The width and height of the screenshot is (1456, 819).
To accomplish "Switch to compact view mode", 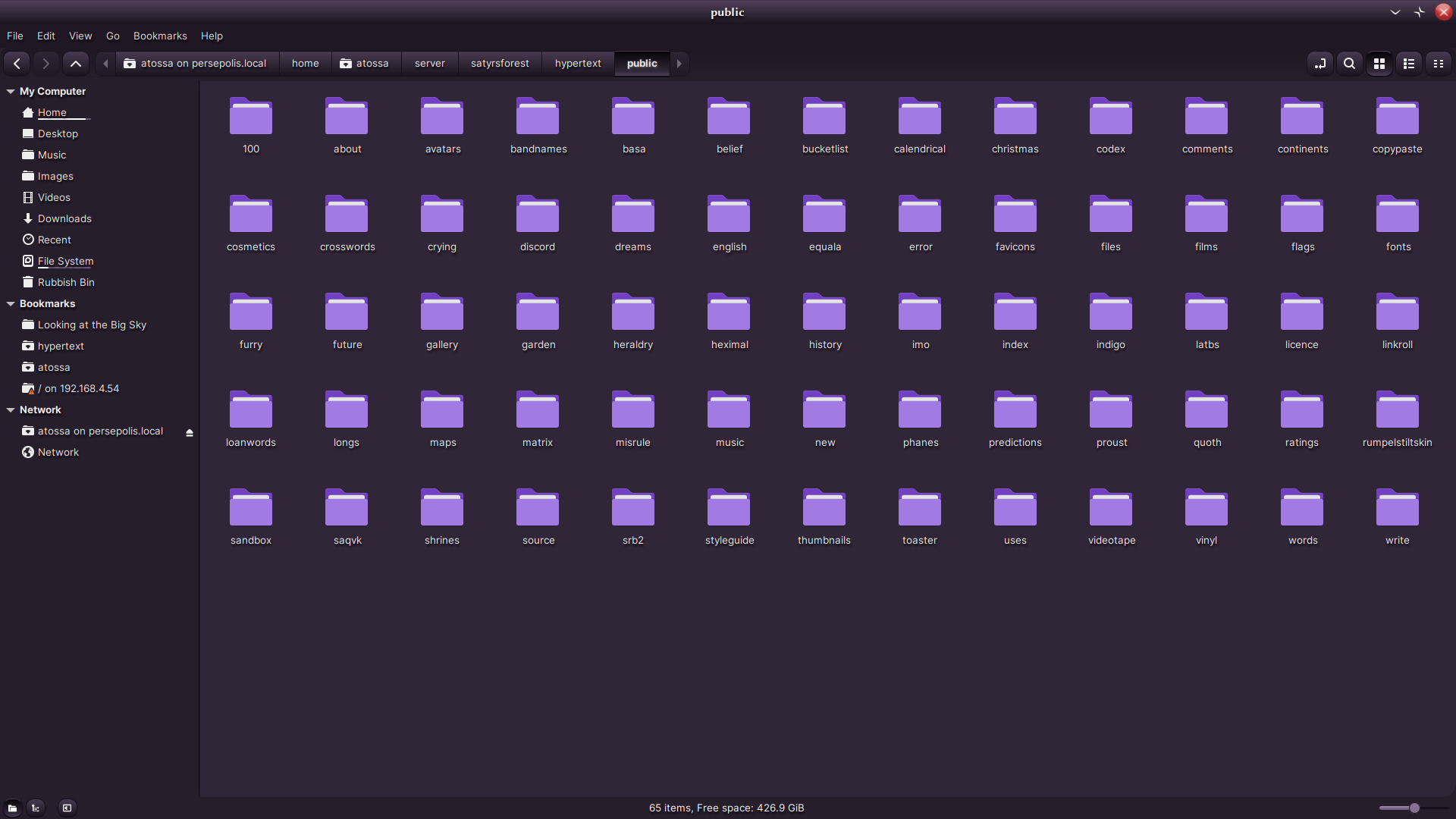I will (1439, 63).
